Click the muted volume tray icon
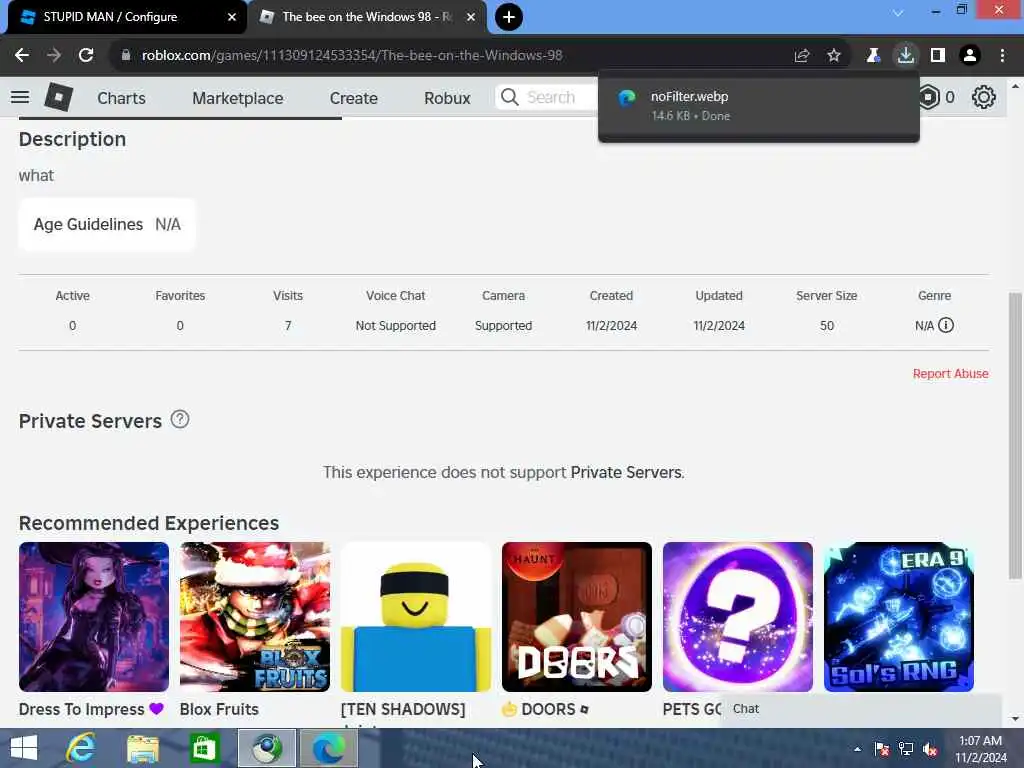The width and height of the screenshot is (1024, 768). coord(930,749)
